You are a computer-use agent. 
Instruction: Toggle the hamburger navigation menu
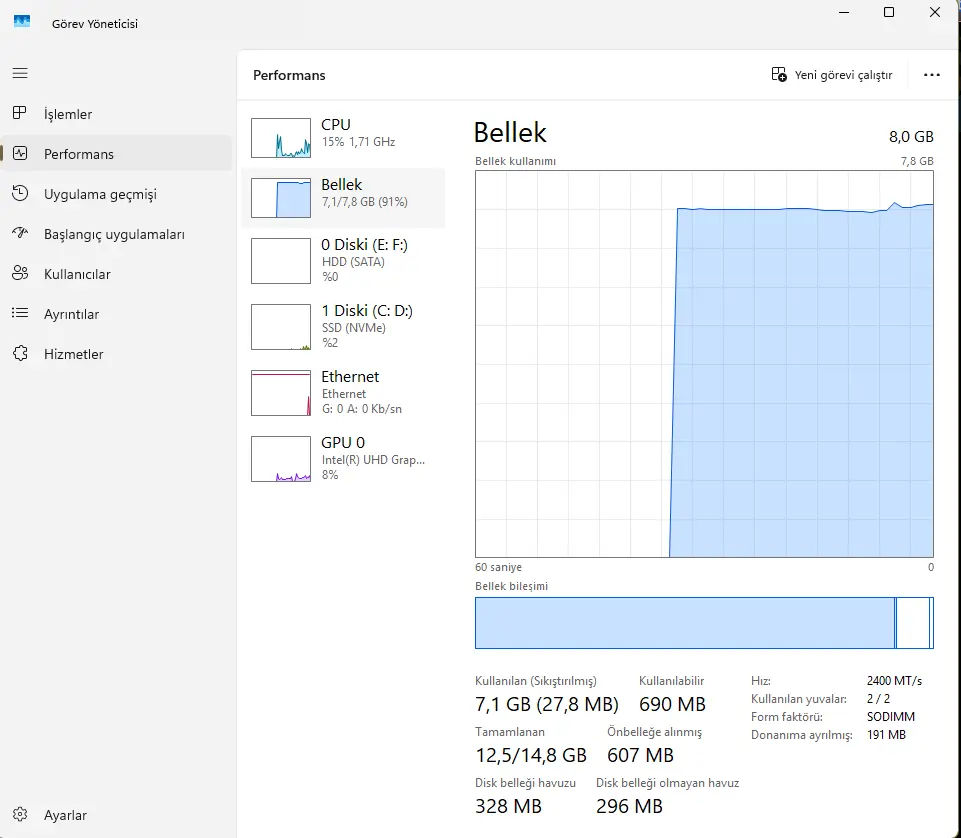(20, 74)
